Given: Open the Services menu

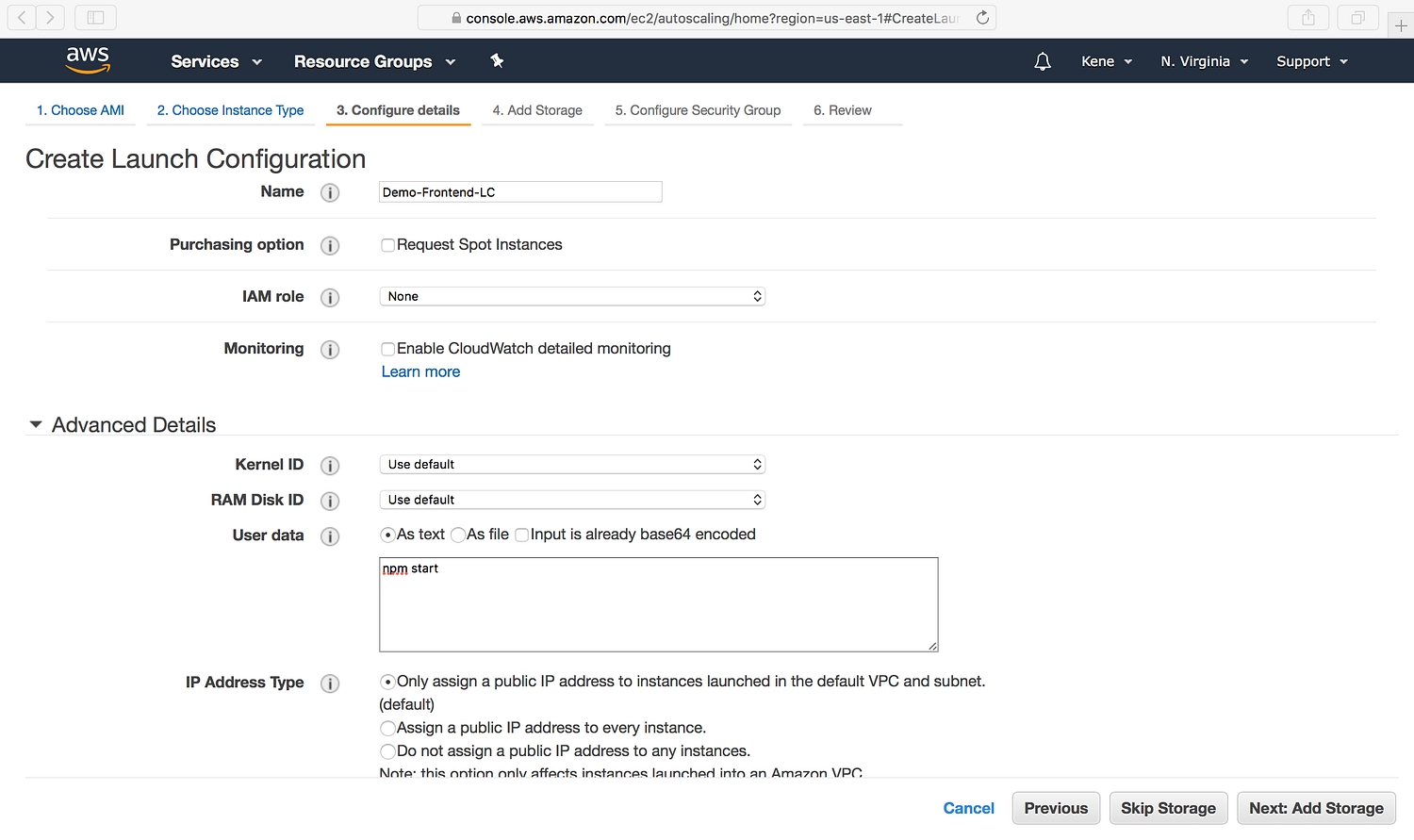Looking at the screenshot, I should pyautogui.click(x=216, y=61).
